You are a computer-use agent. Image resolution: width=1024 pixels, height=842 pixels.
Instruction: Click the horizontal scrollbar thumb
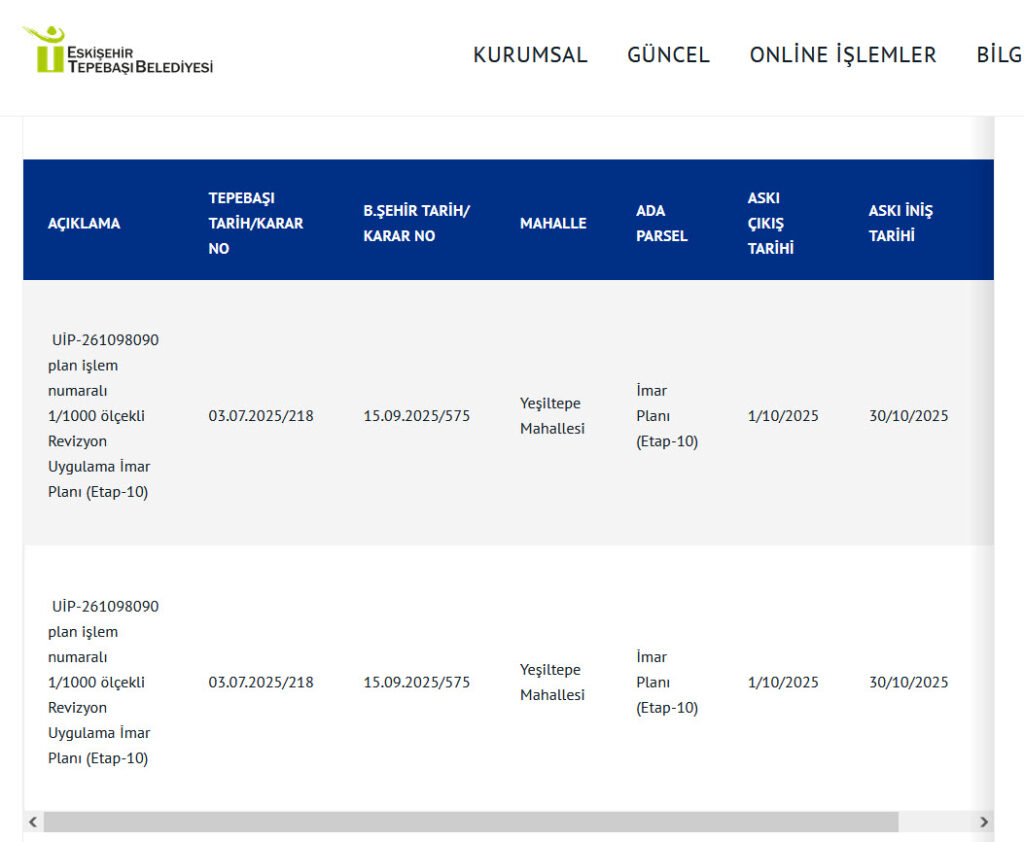coord(470,822)
